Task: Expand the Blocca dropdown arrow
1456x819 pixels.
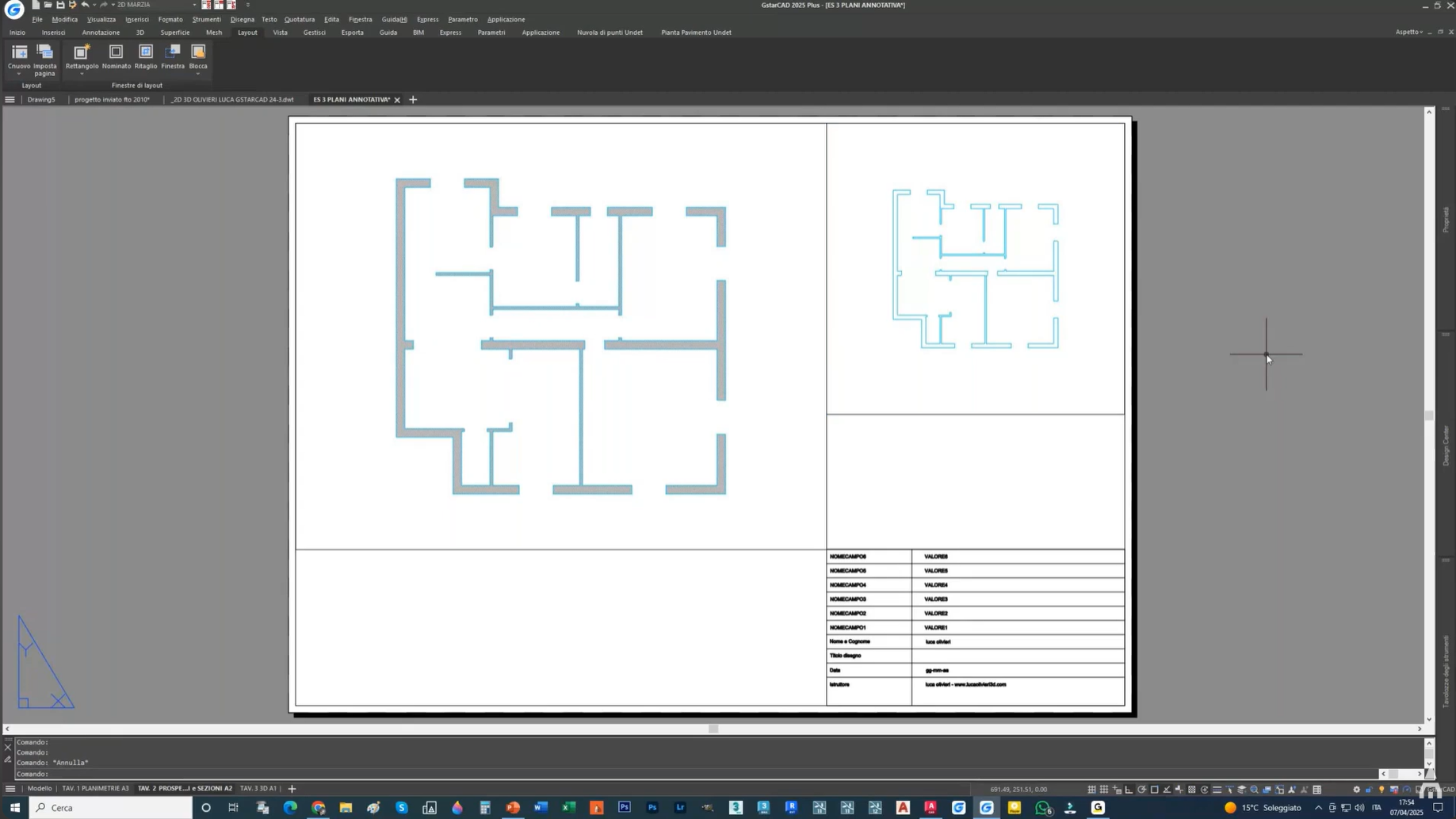Action: (198, 74)
